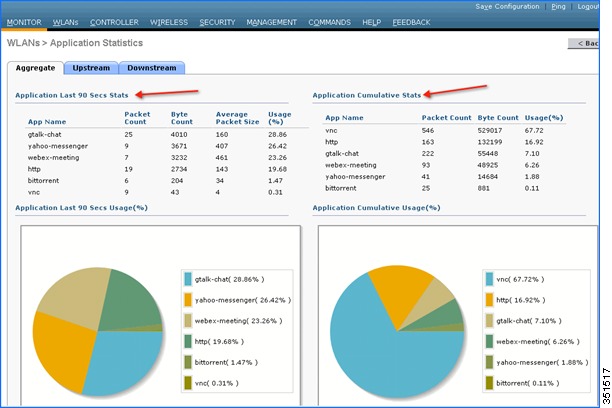
Task: Click the Logout link
Action: 588,7
